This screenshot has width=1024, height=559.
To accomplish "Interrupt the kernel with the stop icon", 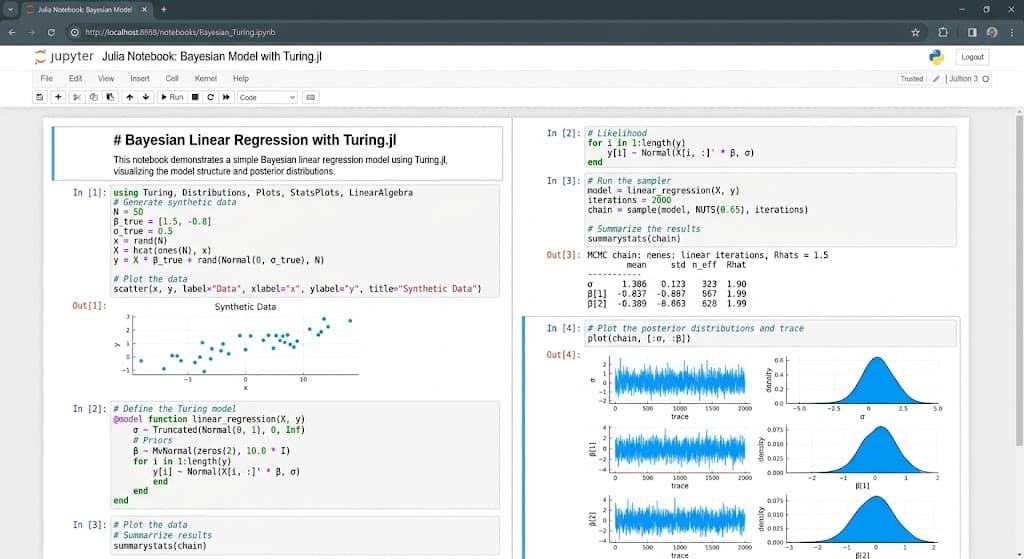I will [x=195, y=97].
